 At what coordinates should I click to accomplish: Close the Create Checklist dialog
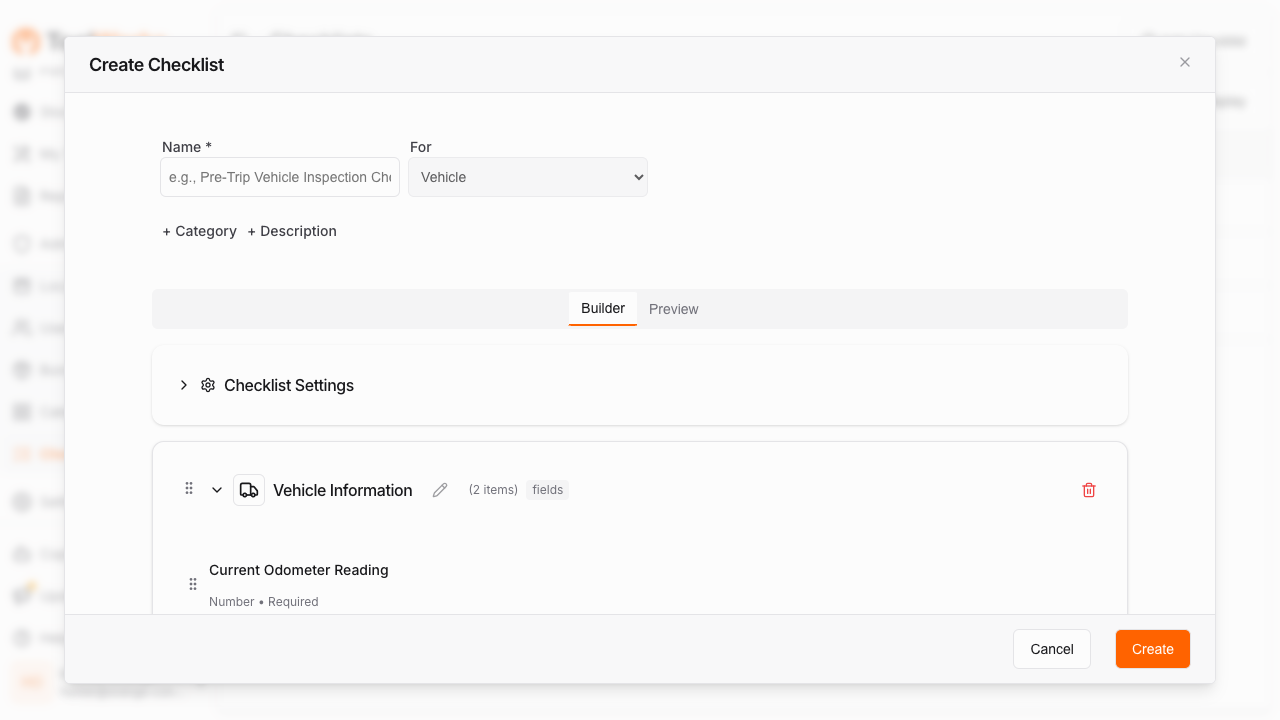click(1184, 62)
